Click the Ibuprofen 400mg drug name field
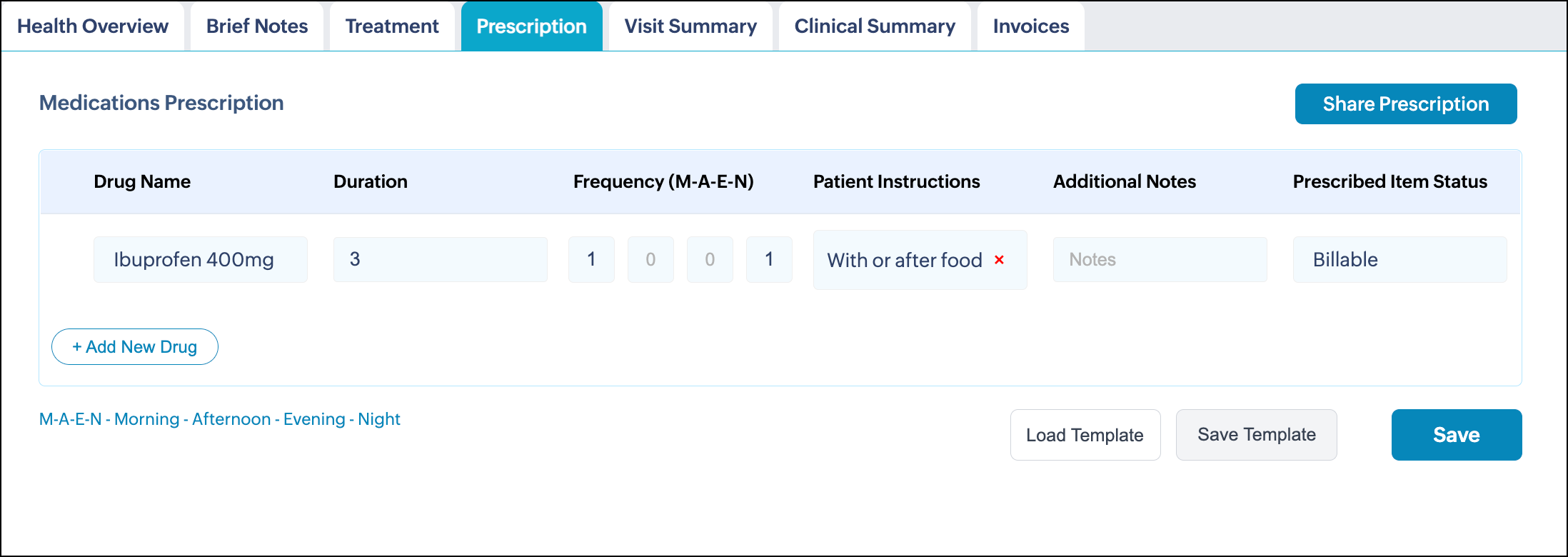This screenshot has width=1568, height=557. [x=201, y=260]
